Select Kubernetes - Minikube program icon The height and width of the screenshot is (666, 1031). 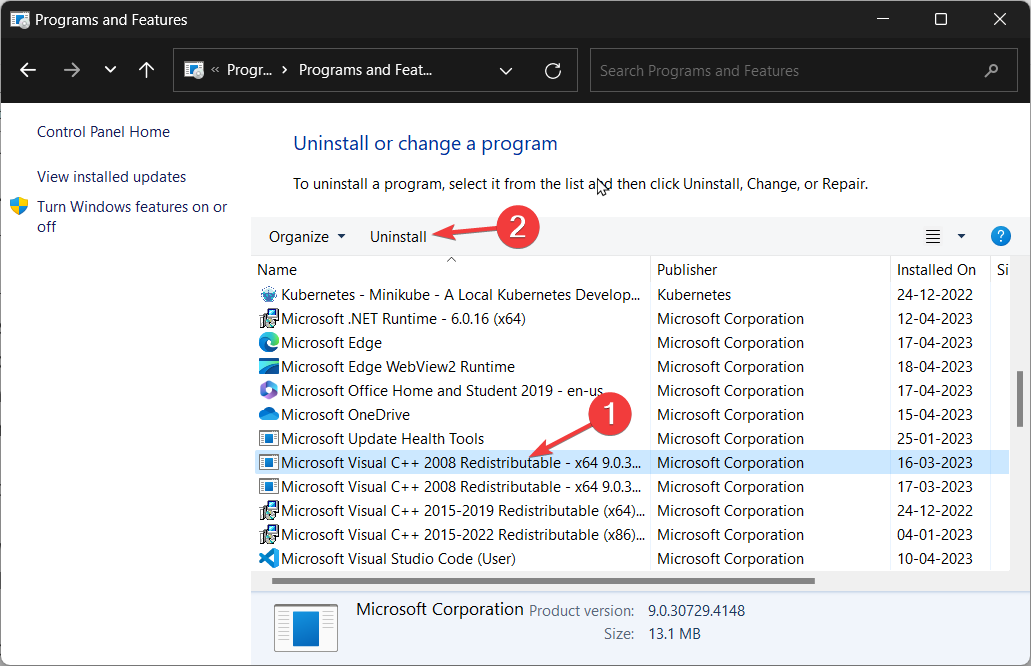(268, 295)
